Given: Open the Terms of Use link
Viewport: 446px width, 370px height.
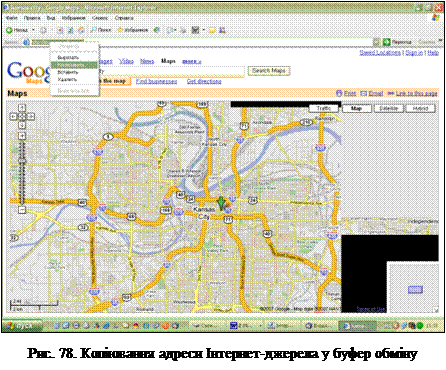Looking at the screenshot, I should (371, 309).
